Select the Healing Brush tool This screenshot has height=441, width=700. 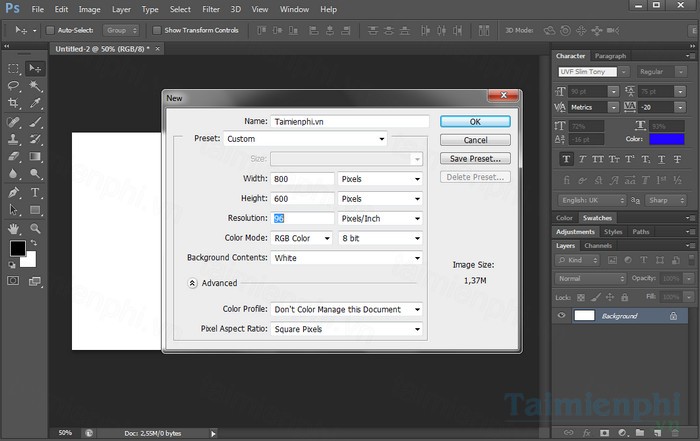point(13,122)
